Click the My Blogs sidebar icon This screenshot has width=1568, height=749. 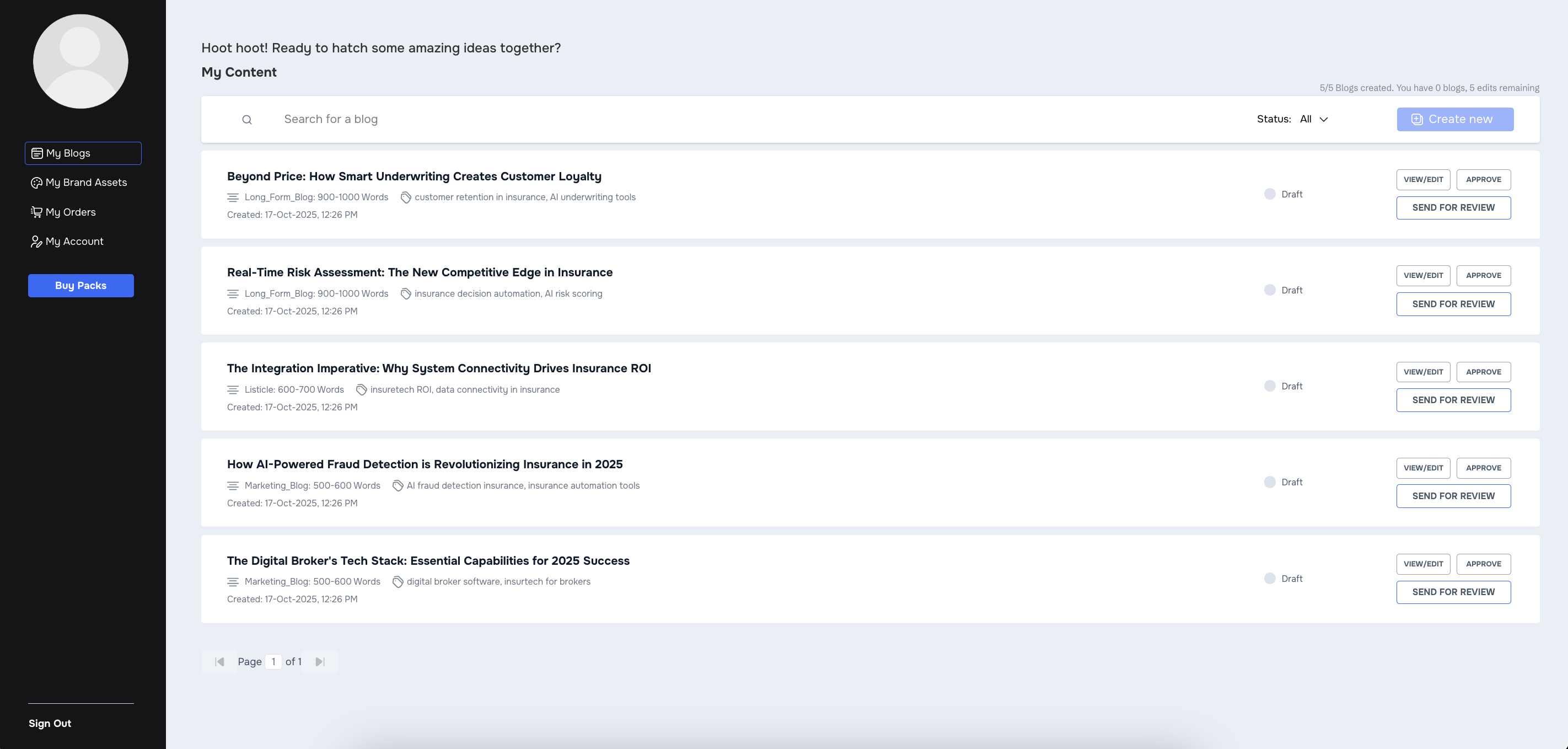(37, 153)
